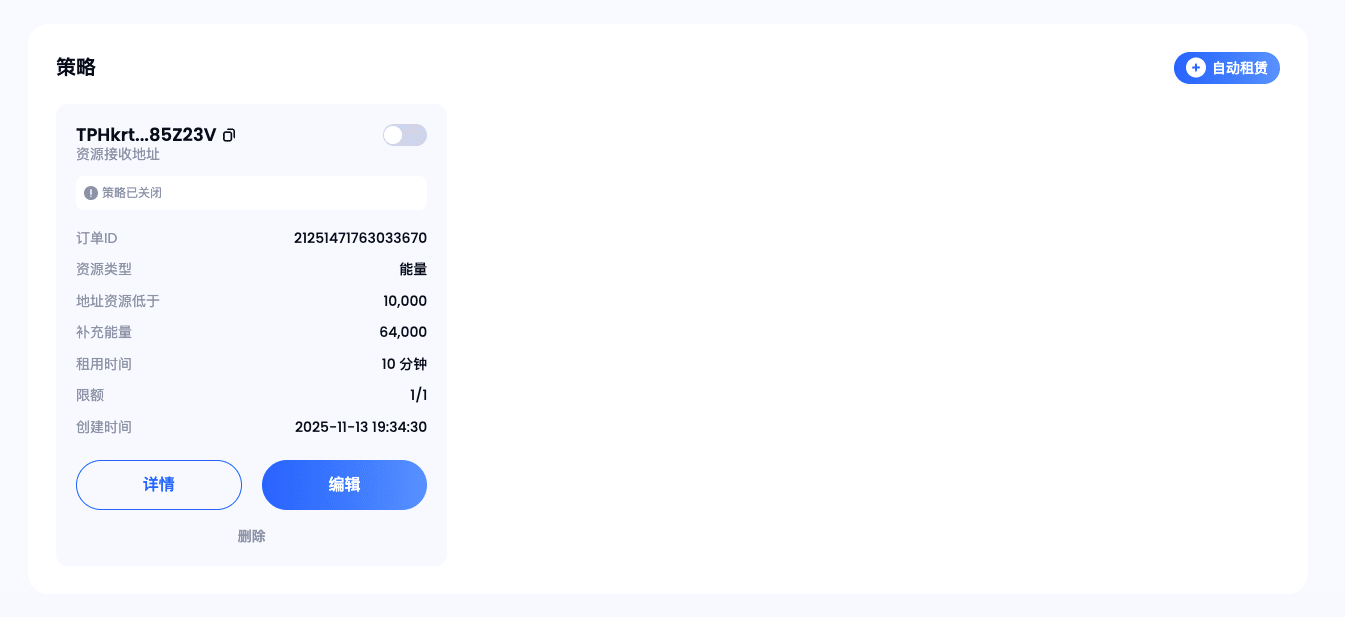Click the 策略已关闭 notice text

pyautogui.click(x=132, y=193)
